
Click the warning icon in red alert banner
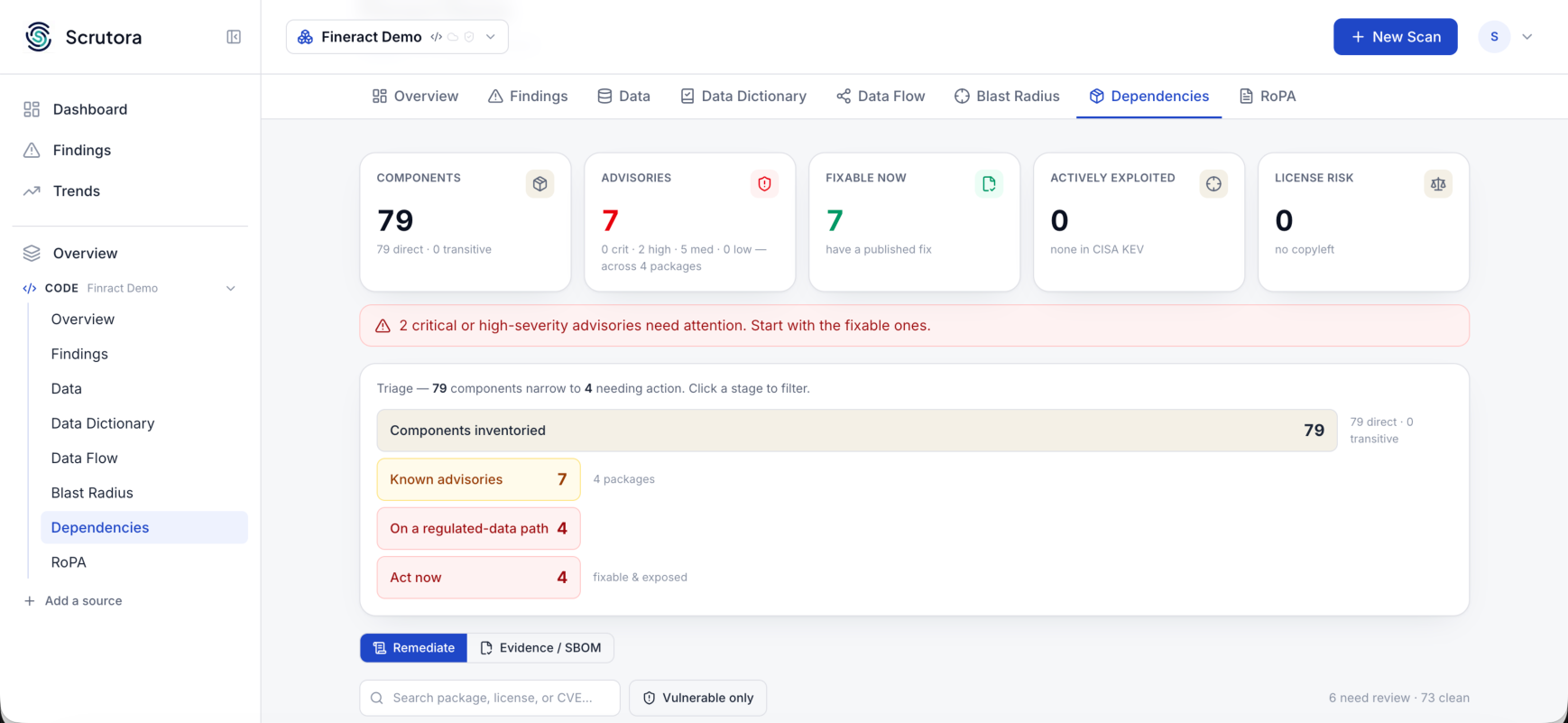click(383, 326)
